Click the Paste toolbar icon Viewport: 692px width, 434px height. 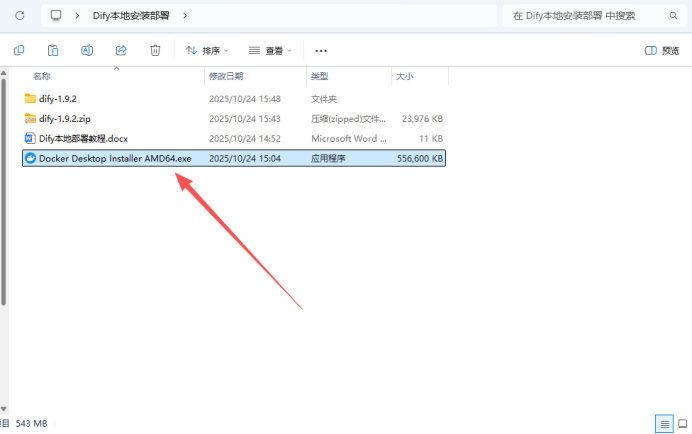coord(53,50)
